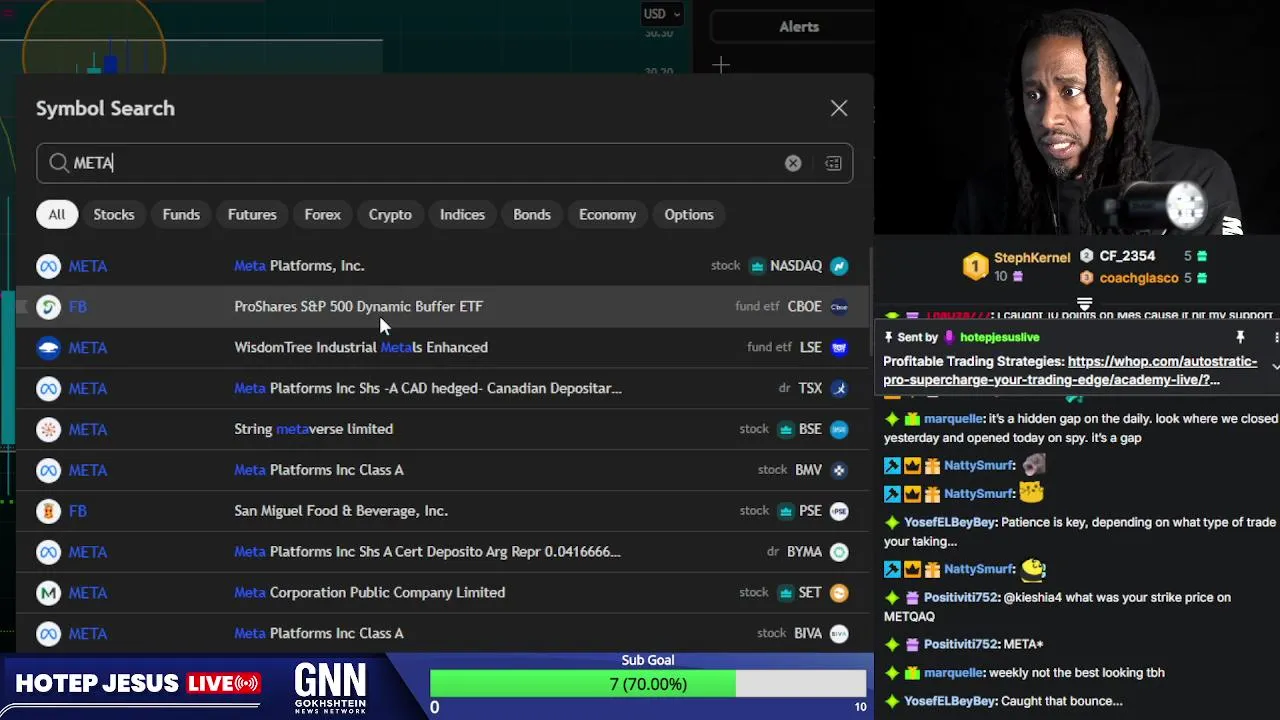This screenshot has width=1280, height=720.
Task: Click the pin icon on pinned chat message
Action: point(1240,337)
